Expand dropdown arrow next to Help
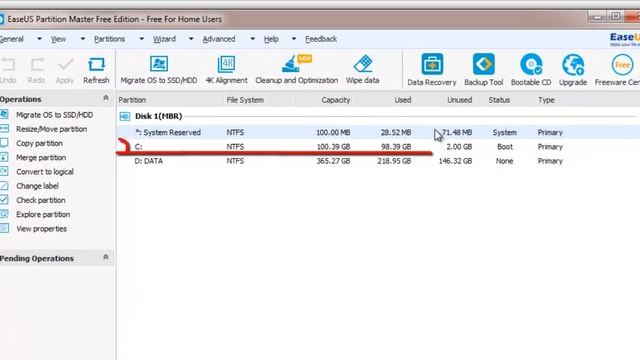640x360 pixels. tap(293, 39)
